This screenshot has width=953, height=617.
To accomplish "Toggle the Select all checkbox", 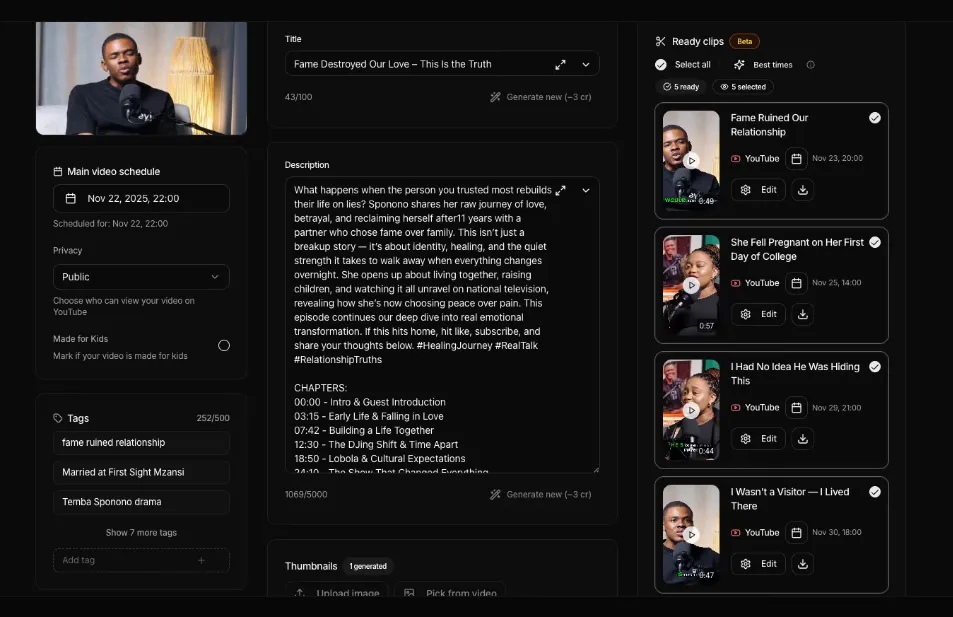I will 661,65.
